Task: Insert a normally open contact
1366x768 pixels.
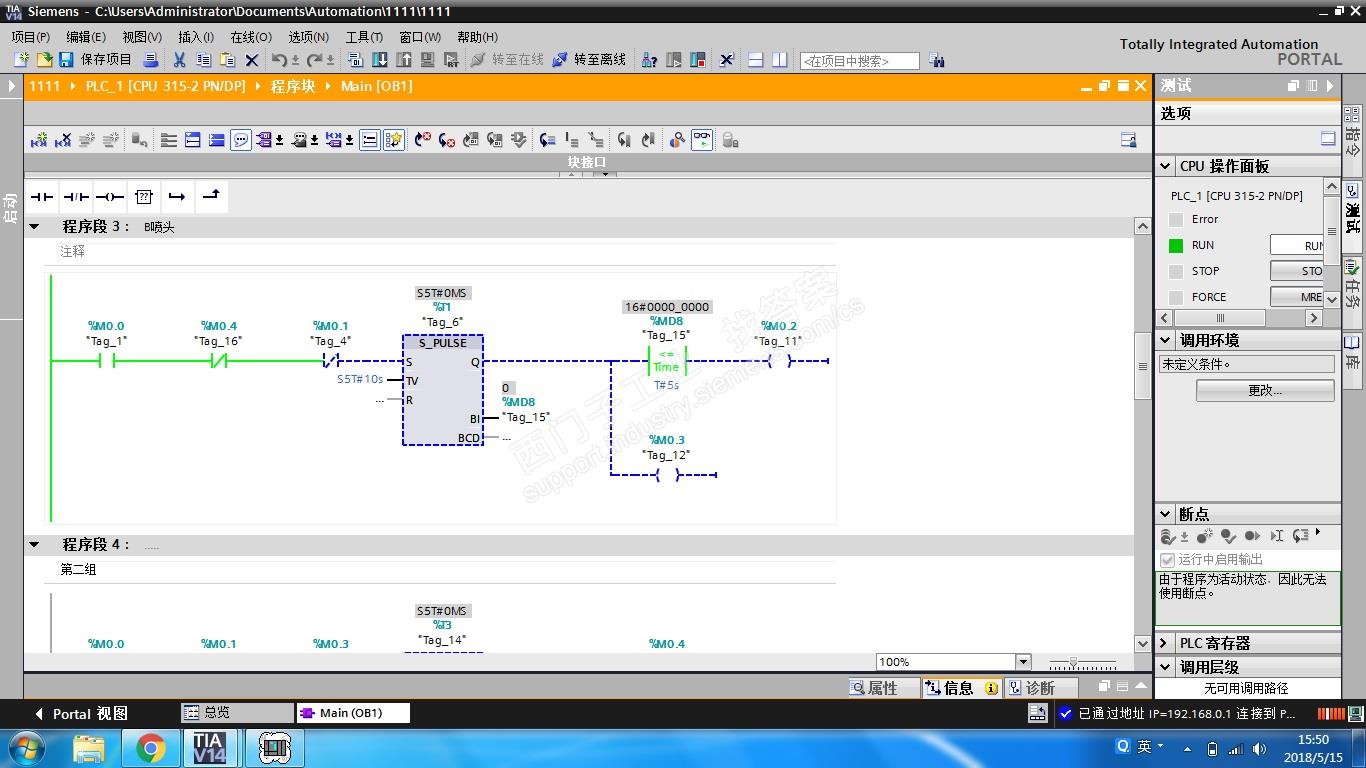Action: (42, 197)
